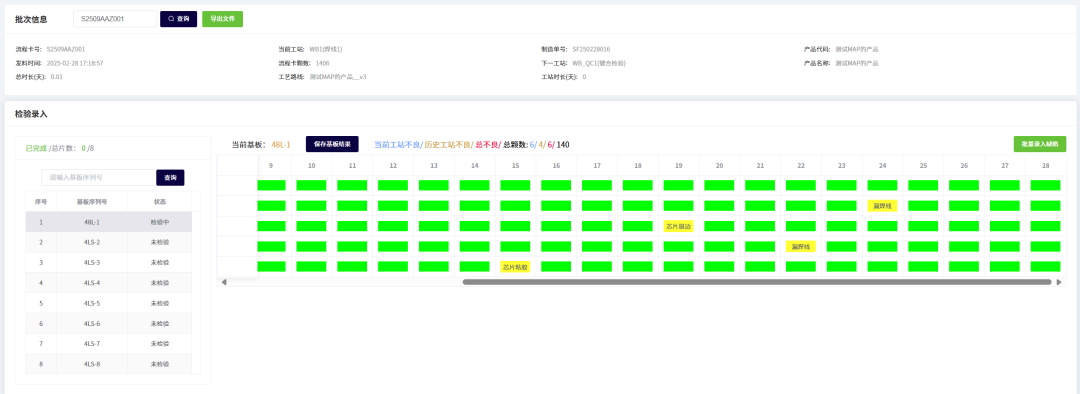Select the yellow 芯片崩边 cell in column 19

678,226
